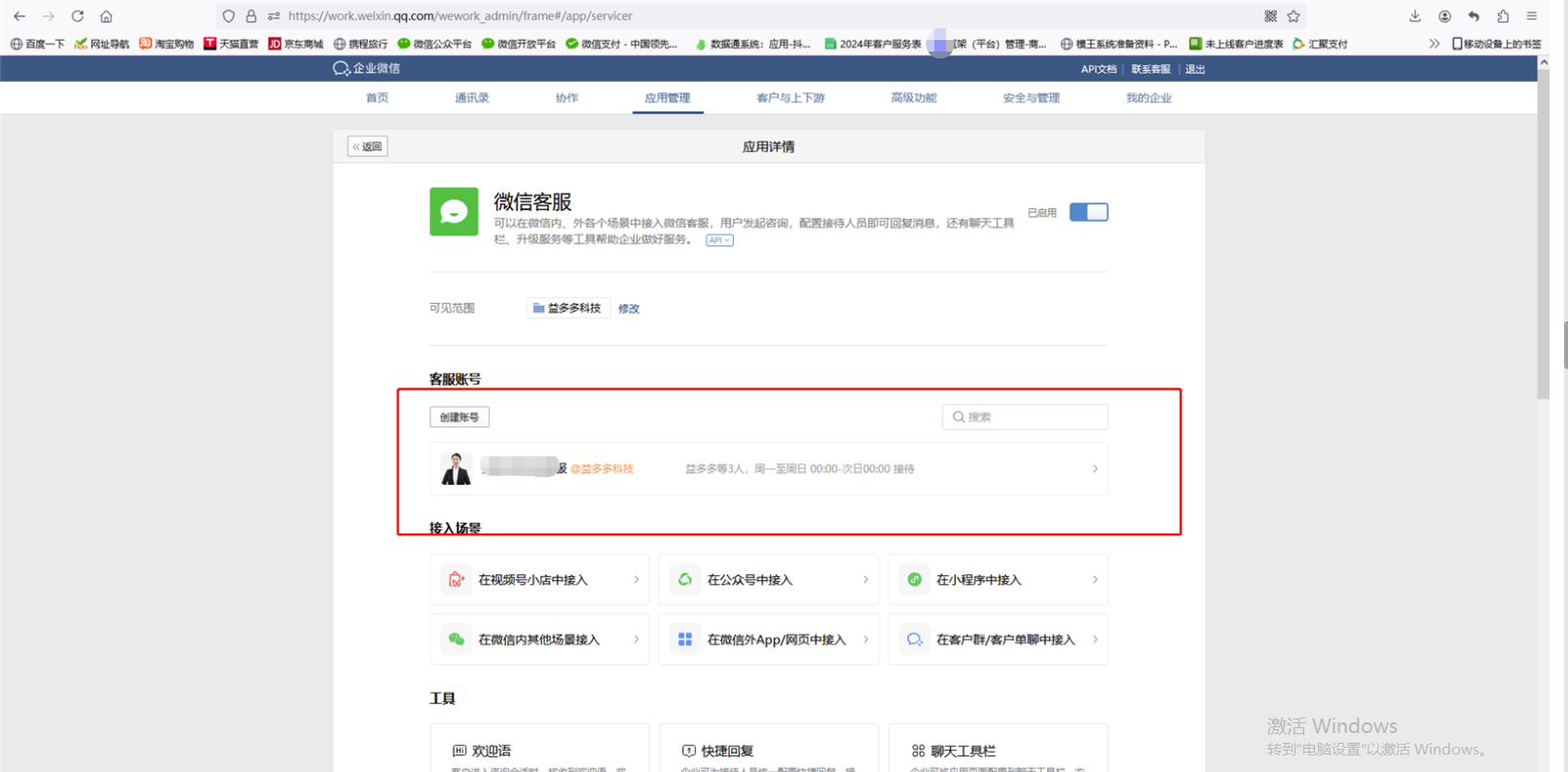
Task: Click the 创建账号 button
Action: (x=459, y=418)
